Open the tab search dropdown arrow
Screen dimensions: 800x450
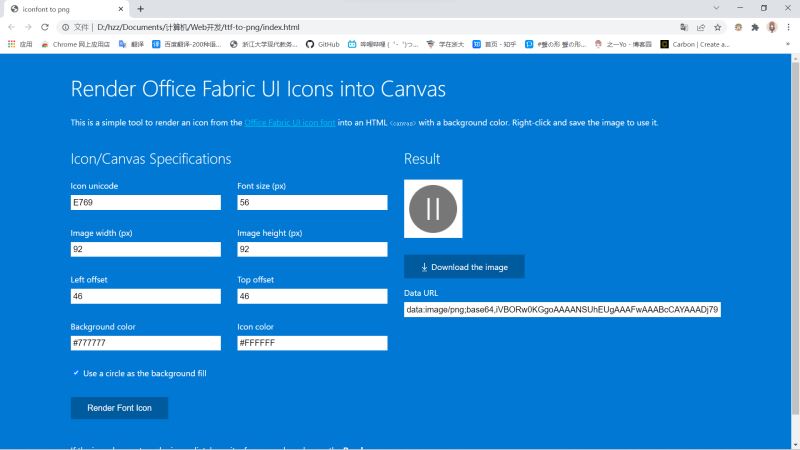716,8
